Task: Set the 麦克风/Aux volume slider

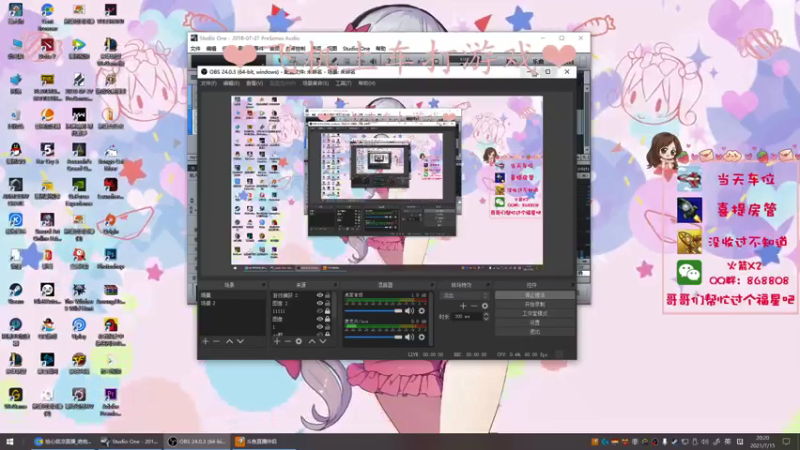Action: pyautogui.click(x=373, y=337)
